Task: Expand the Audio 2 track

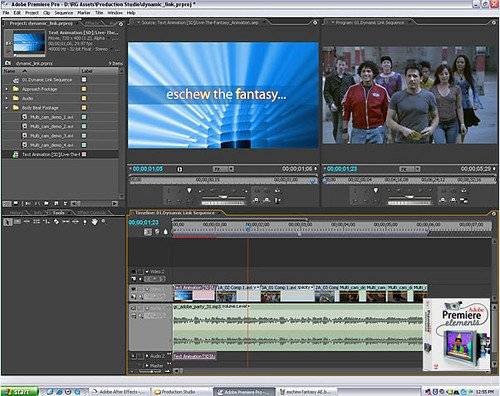Action: (147, 356)
